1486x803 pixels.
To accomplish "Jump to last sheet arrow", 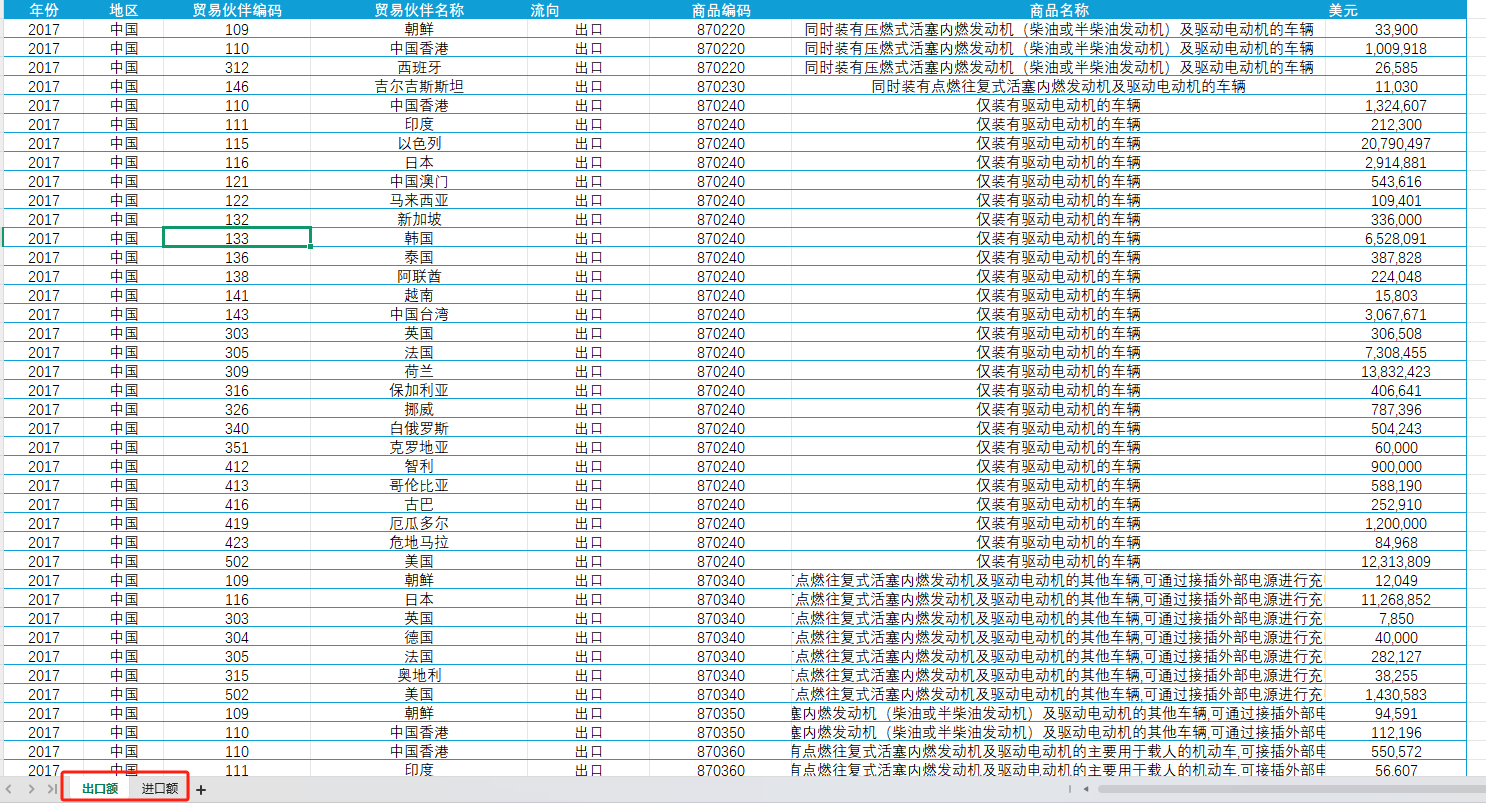I will (x=52, y=790).
